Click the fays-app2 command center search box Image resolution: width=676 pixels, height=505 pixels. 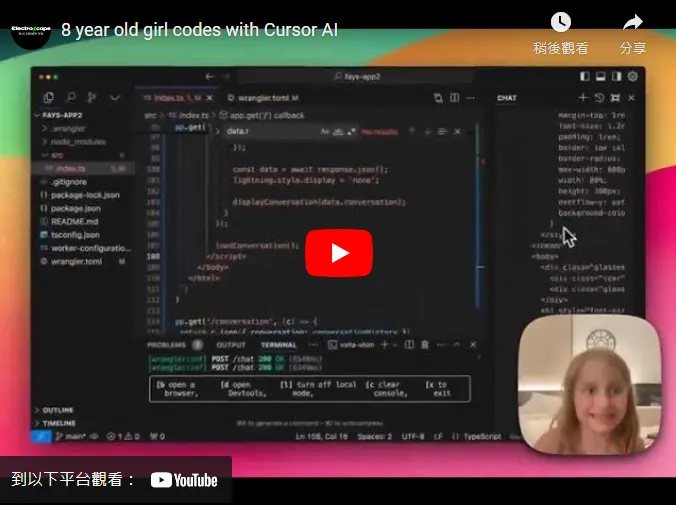coord(356,77)
